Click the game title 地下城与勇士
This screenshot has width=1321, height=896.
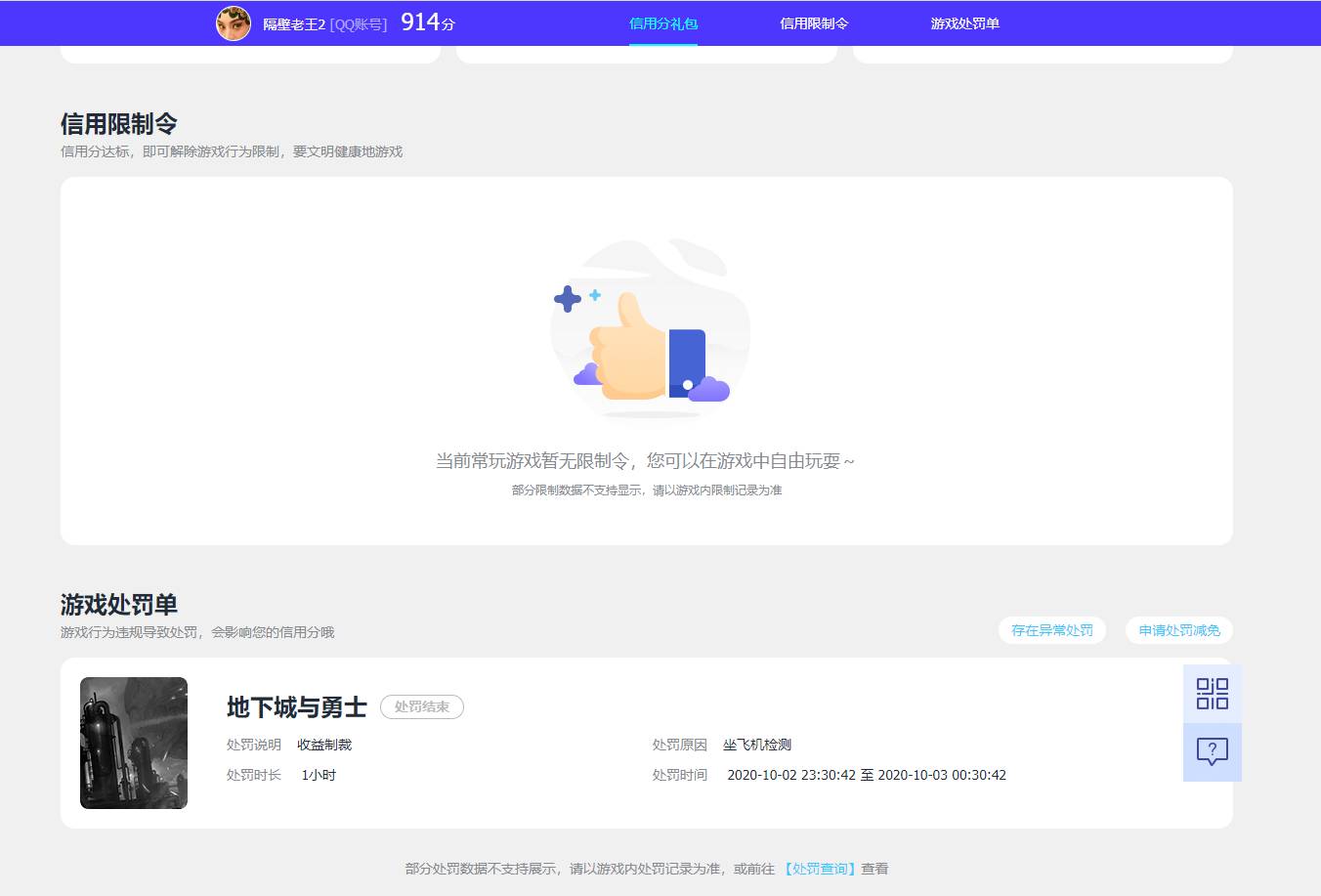click(295, 706)
